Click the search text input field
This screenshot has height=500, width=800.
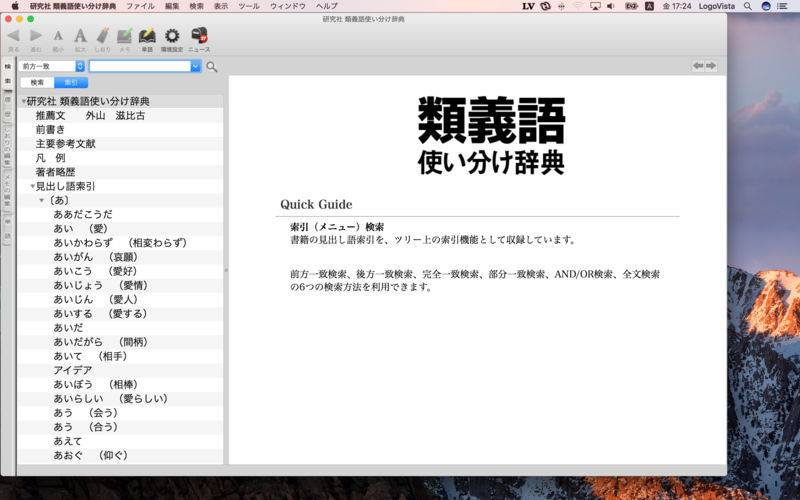pyautogui.click(x=140, y=66)
